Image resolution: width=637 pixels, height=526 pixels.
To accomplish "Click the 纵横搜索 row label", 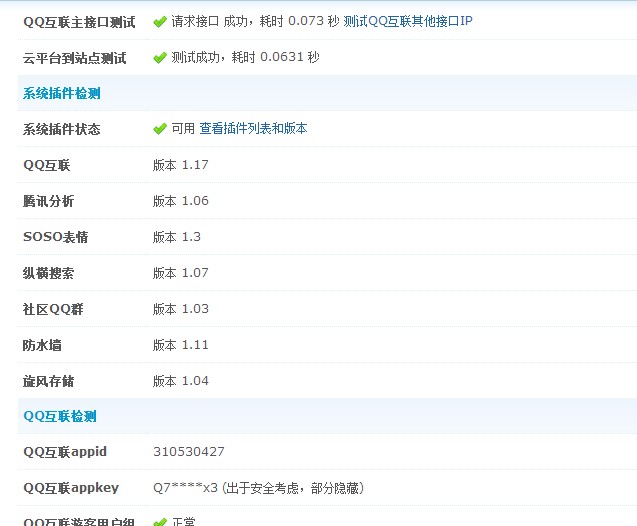I will [x=48, y=273].
